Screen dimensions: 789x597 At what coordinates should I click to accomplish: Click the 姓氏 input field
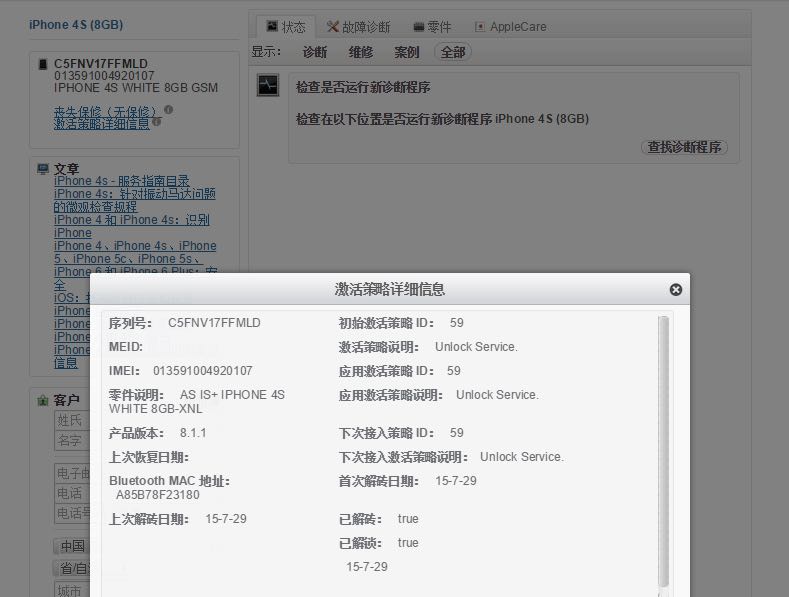(x=72, y=420)
